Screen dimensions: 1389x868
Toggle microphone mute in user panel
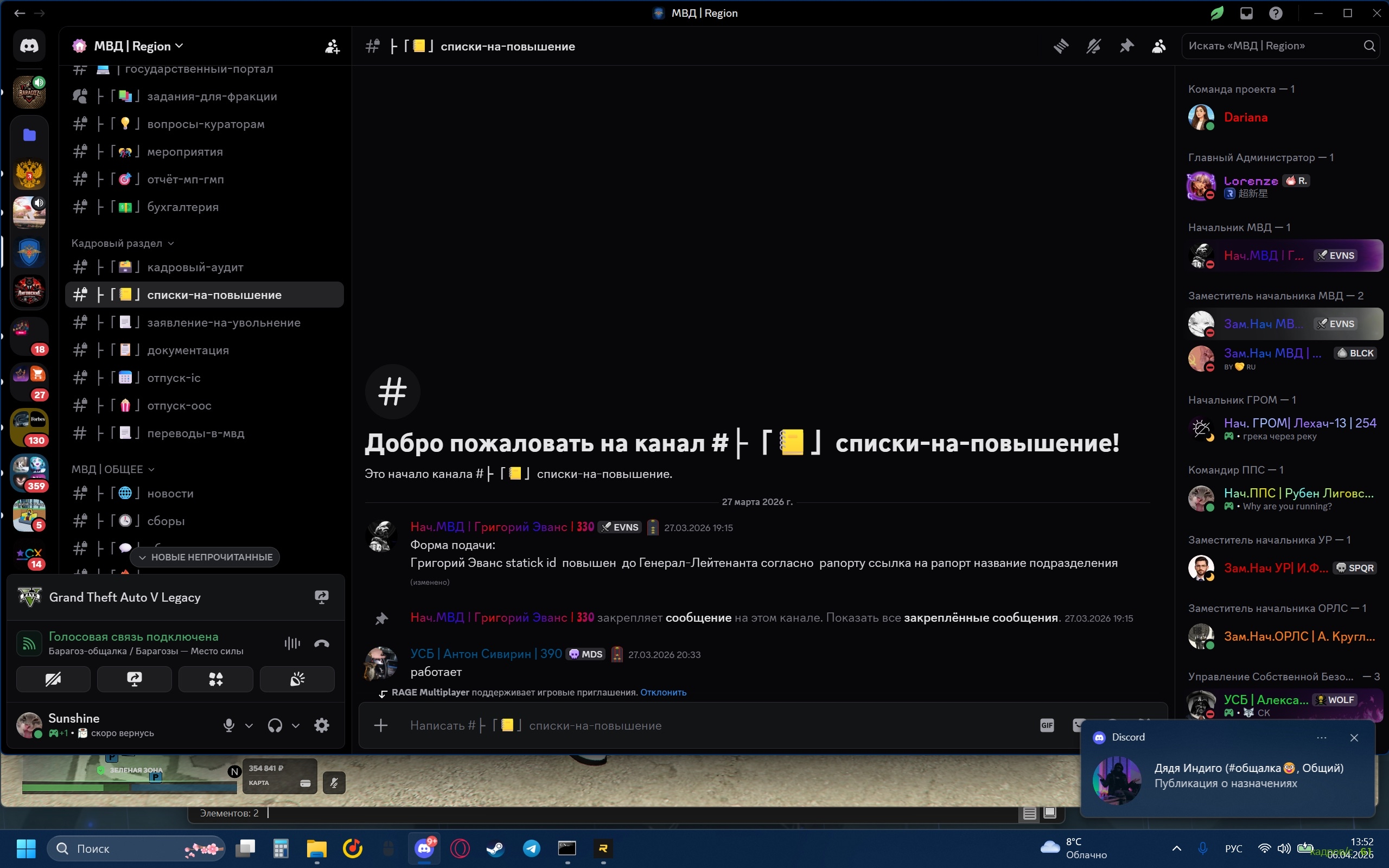click(229, 725)
